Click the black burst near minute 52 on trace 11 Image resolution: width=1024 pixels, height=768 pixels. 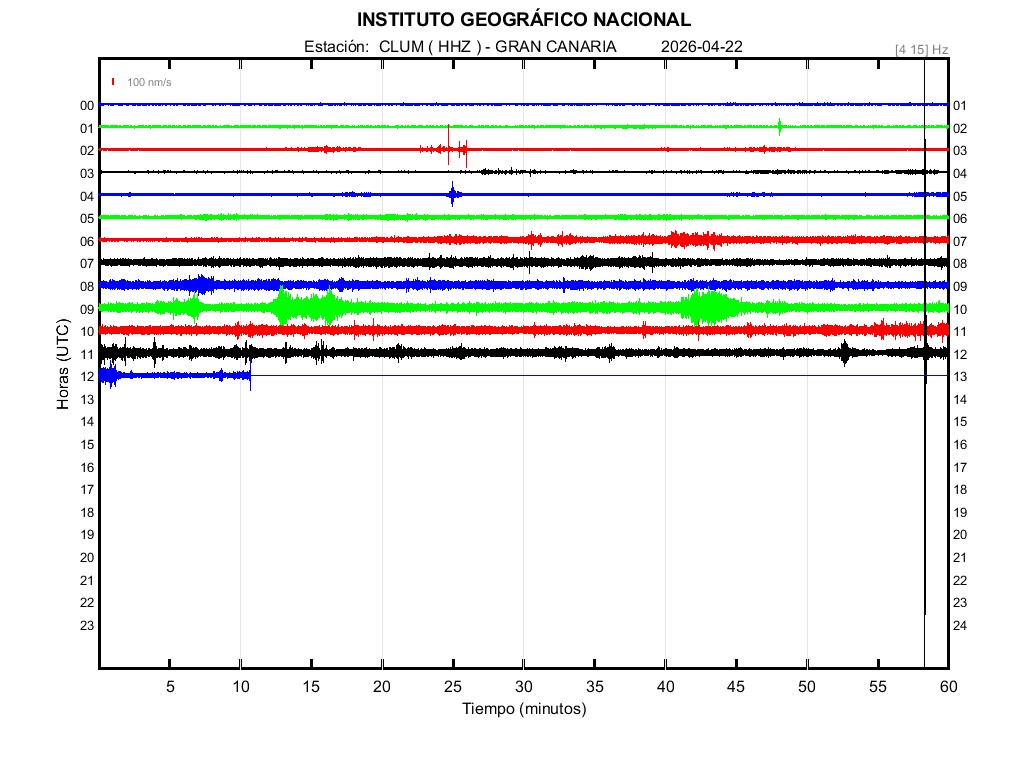pyautogui.click(x=845, y=352)
